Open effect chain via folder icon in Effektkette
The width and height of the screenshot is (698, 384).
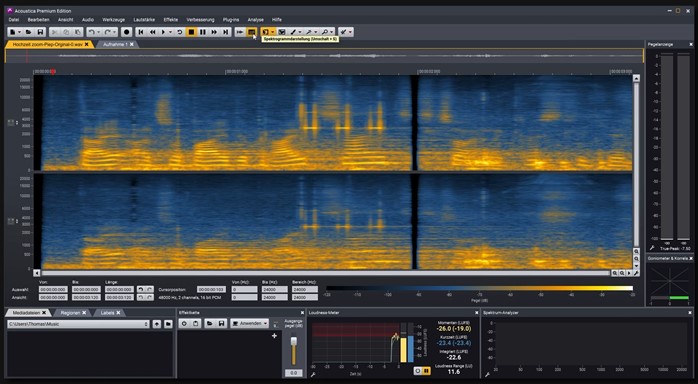coord(210,323)
